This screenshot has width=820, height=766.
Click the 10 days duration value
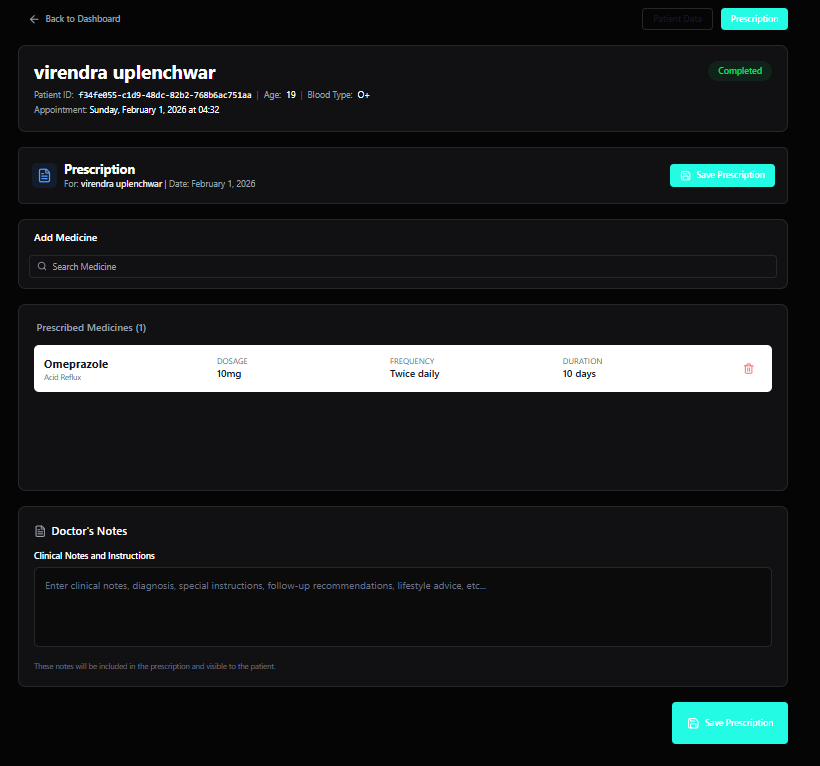[579, 374]
